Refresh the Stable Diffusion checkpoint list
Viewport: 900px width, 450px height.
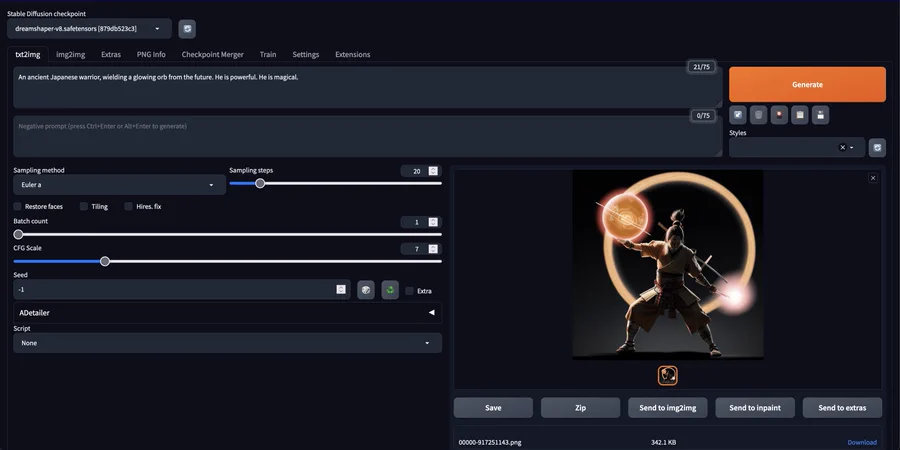[187, 29]
